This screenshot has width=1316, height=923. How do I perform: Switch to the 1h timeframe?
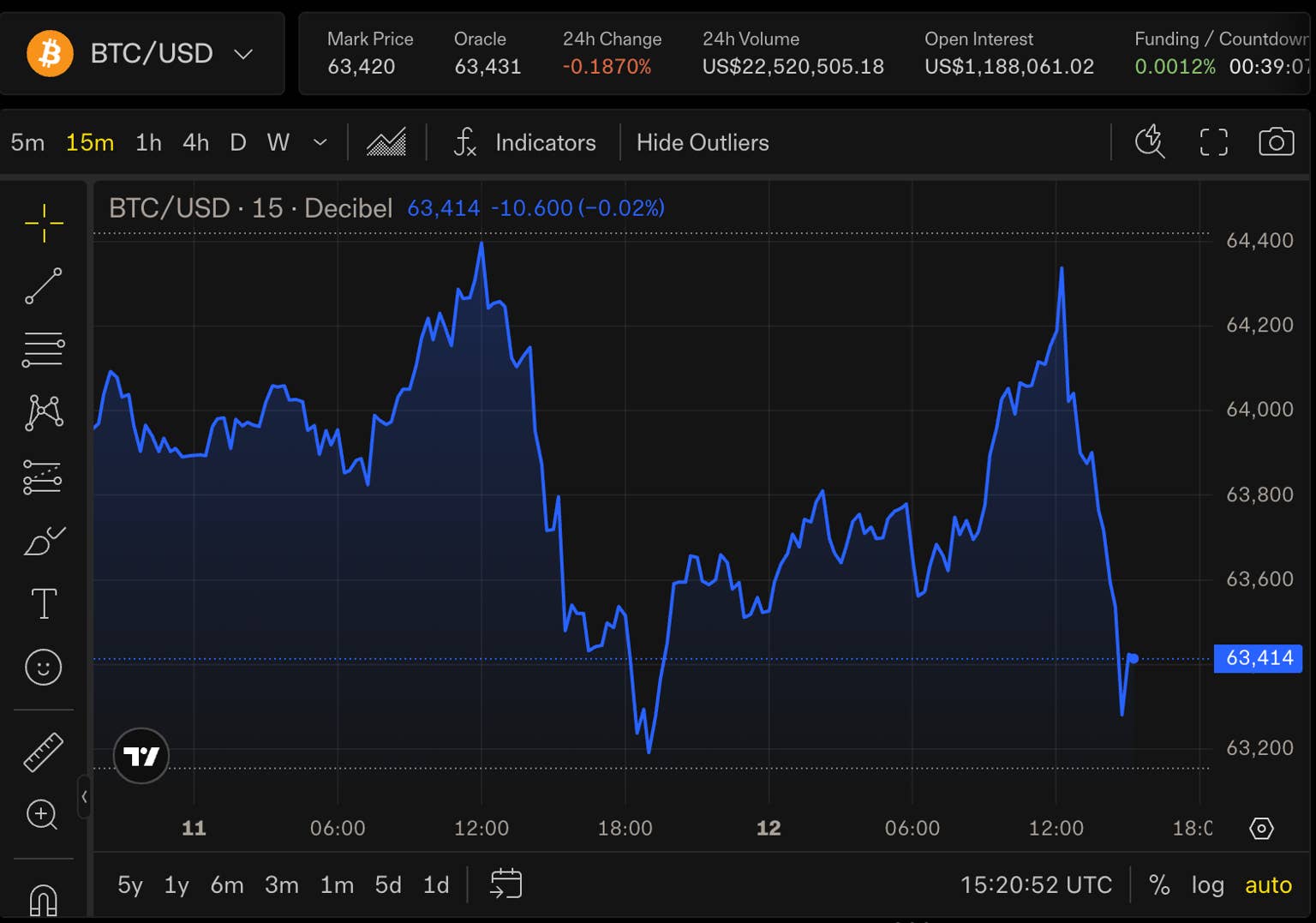[148, 142]
